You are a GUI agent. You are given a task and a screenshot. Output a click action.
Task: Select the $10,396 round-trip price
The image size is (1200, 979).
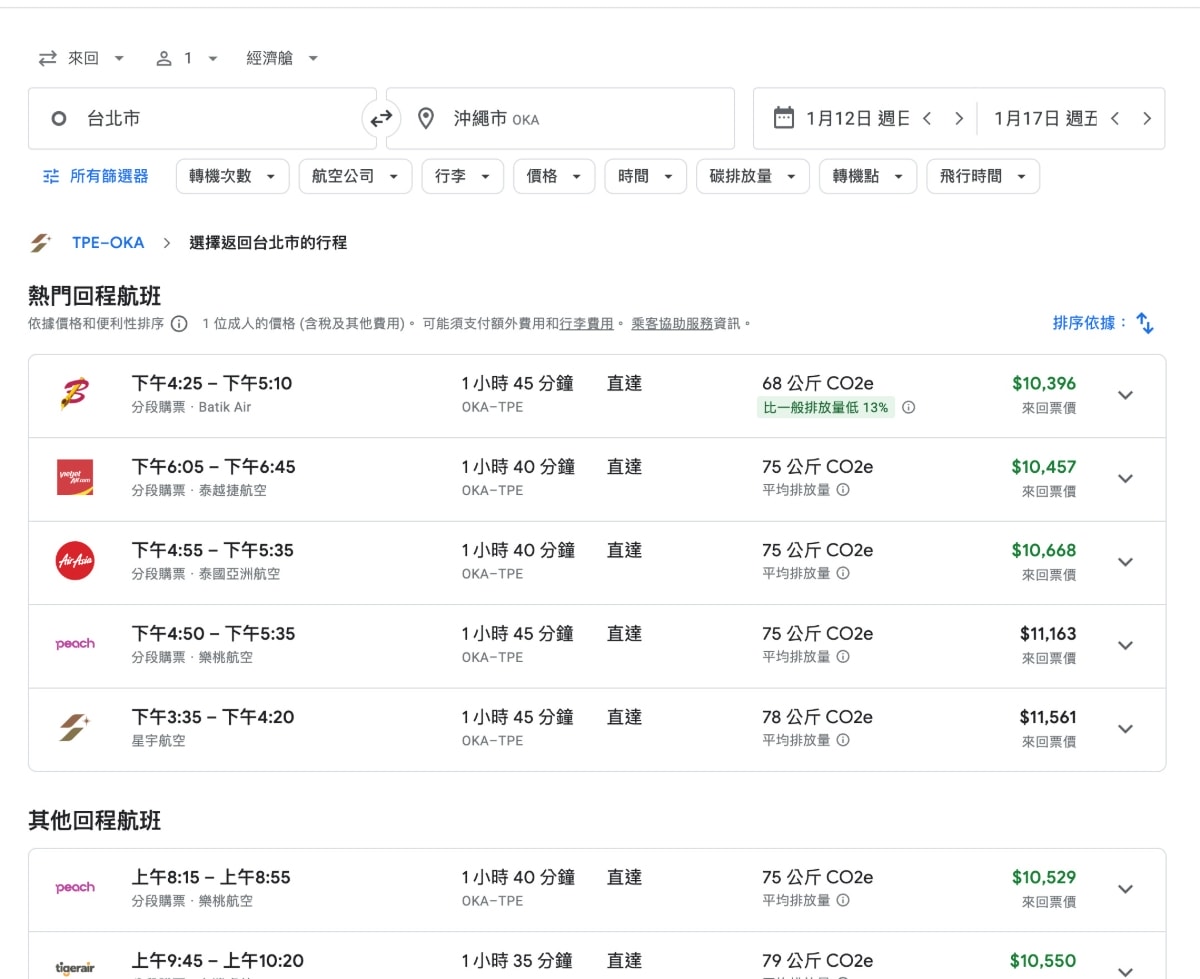click(x=1044, y=383)
